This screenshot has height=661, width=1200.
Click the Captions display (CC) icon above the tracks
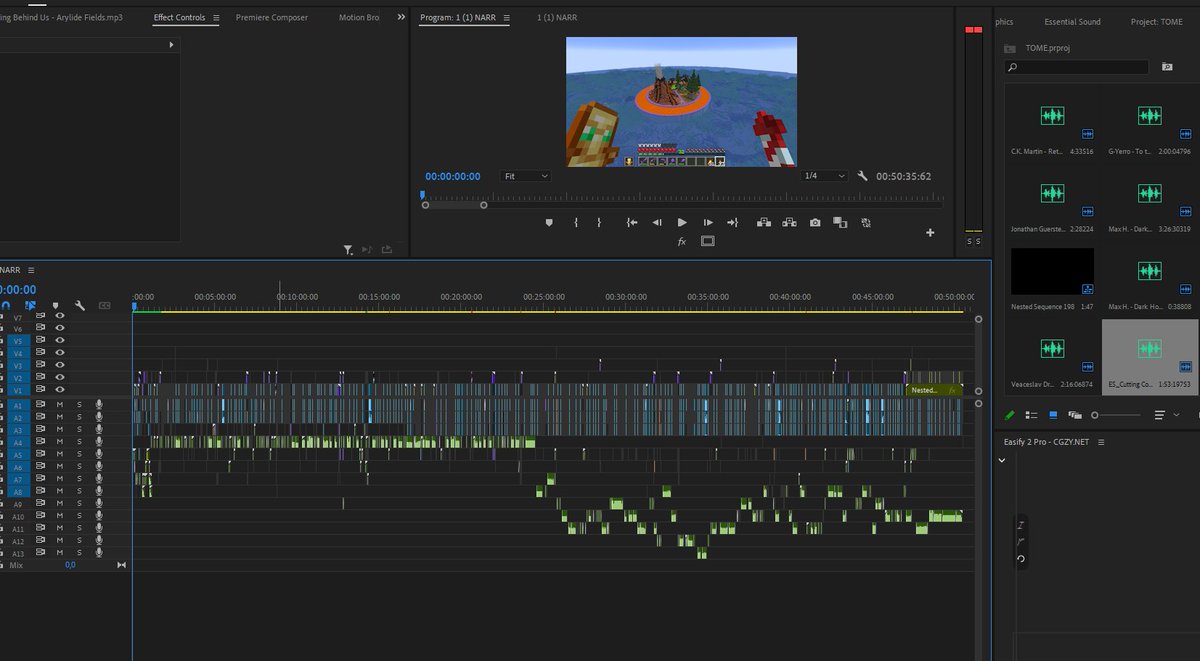[x=105, y=306]
